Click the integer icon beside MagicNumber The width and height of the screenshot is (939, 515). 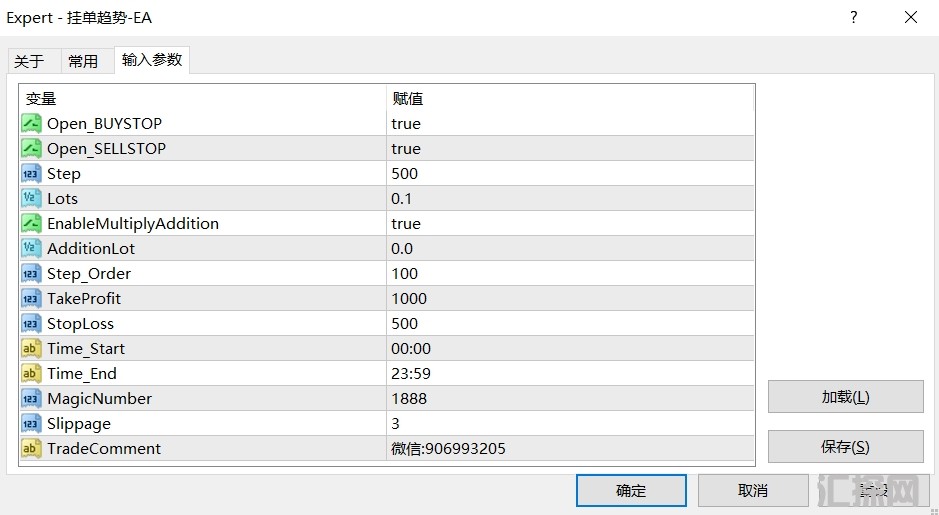point(31,398)
